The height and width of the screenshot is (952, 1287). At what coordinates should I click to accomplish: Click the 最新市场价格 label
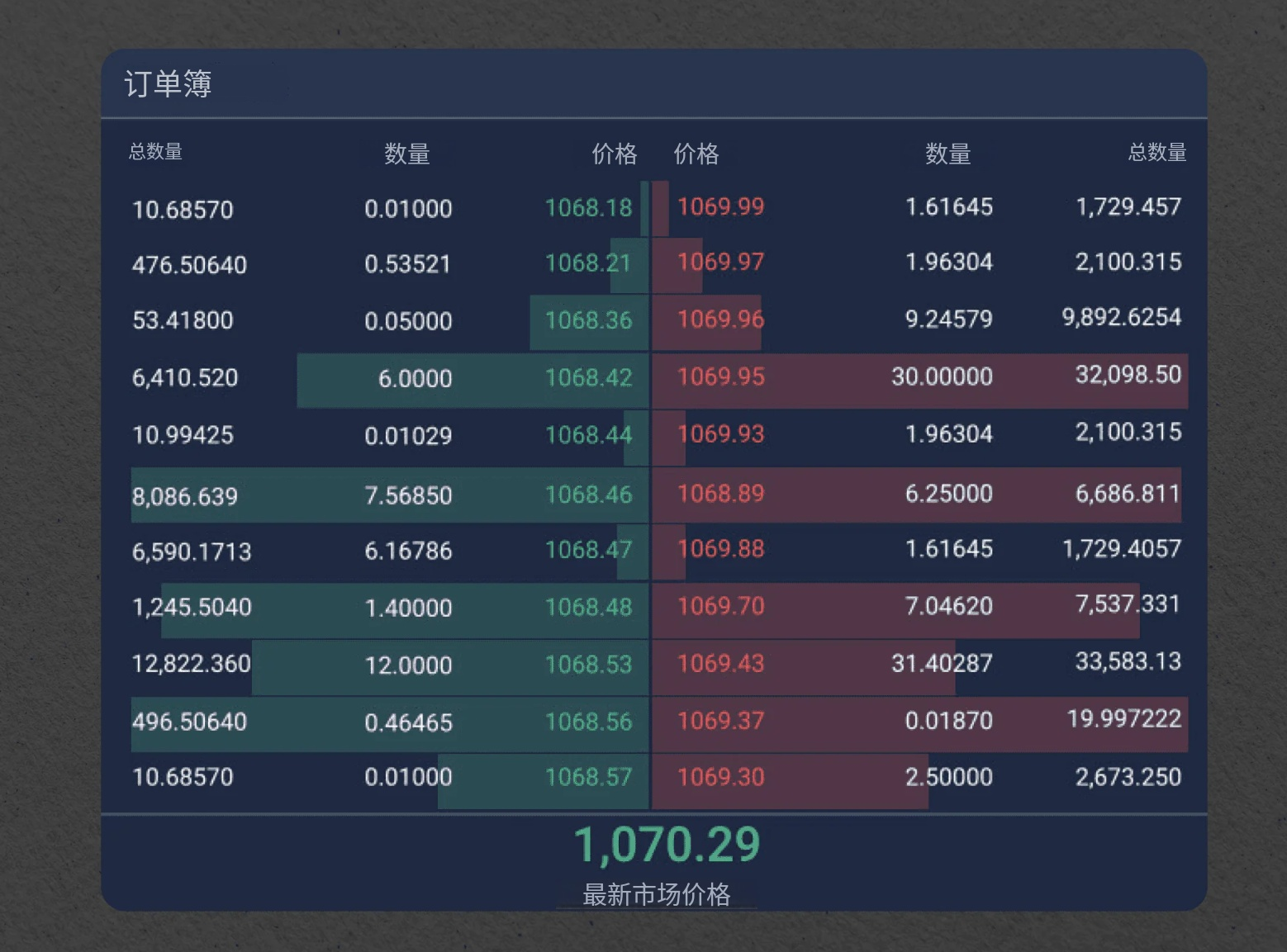click(x=657, y=894)
